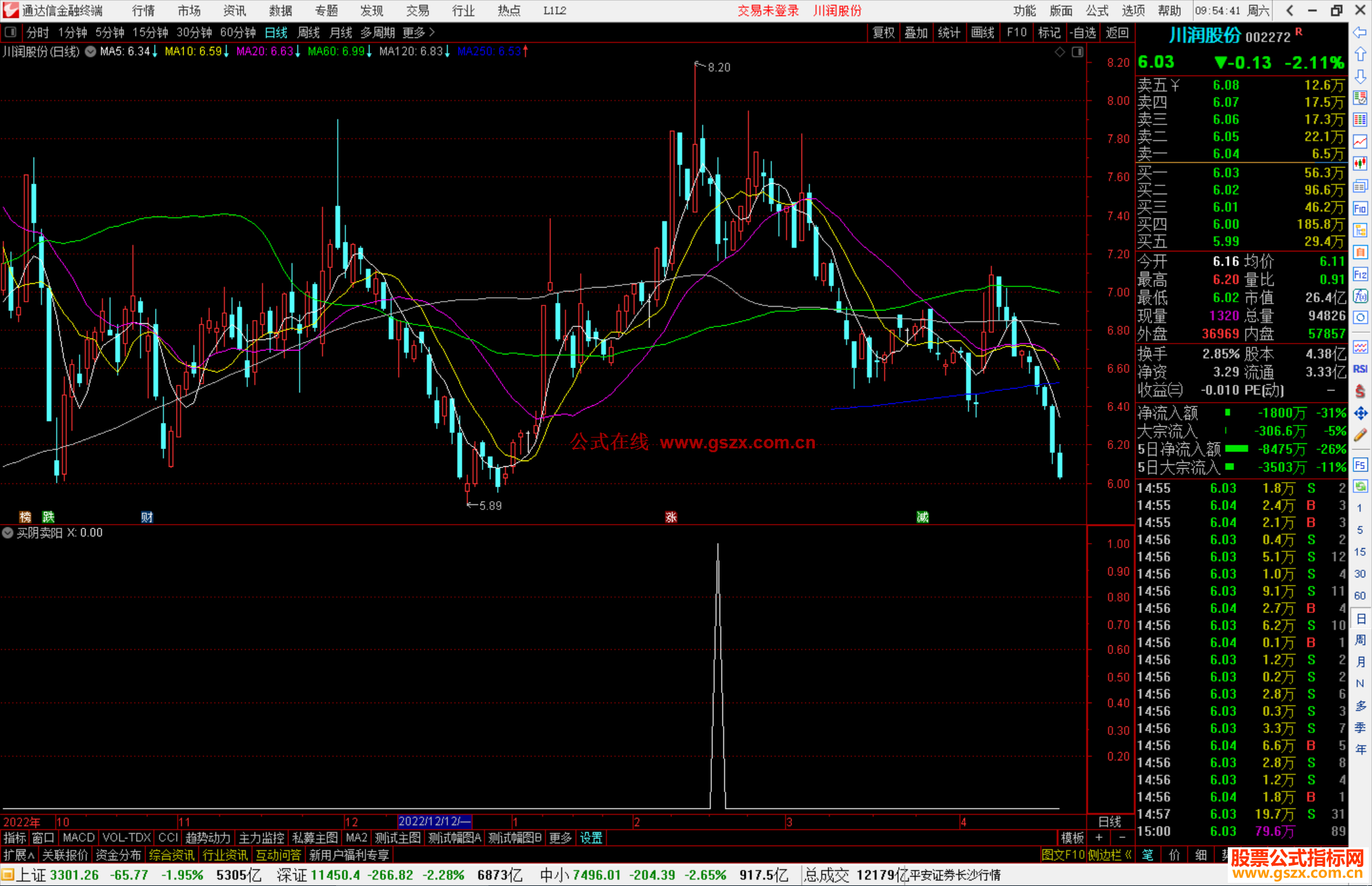Select the pencil drawing tool icon
This screenshot has height=886, width=1372.
pyautogui.click(x=1360, y=436)
